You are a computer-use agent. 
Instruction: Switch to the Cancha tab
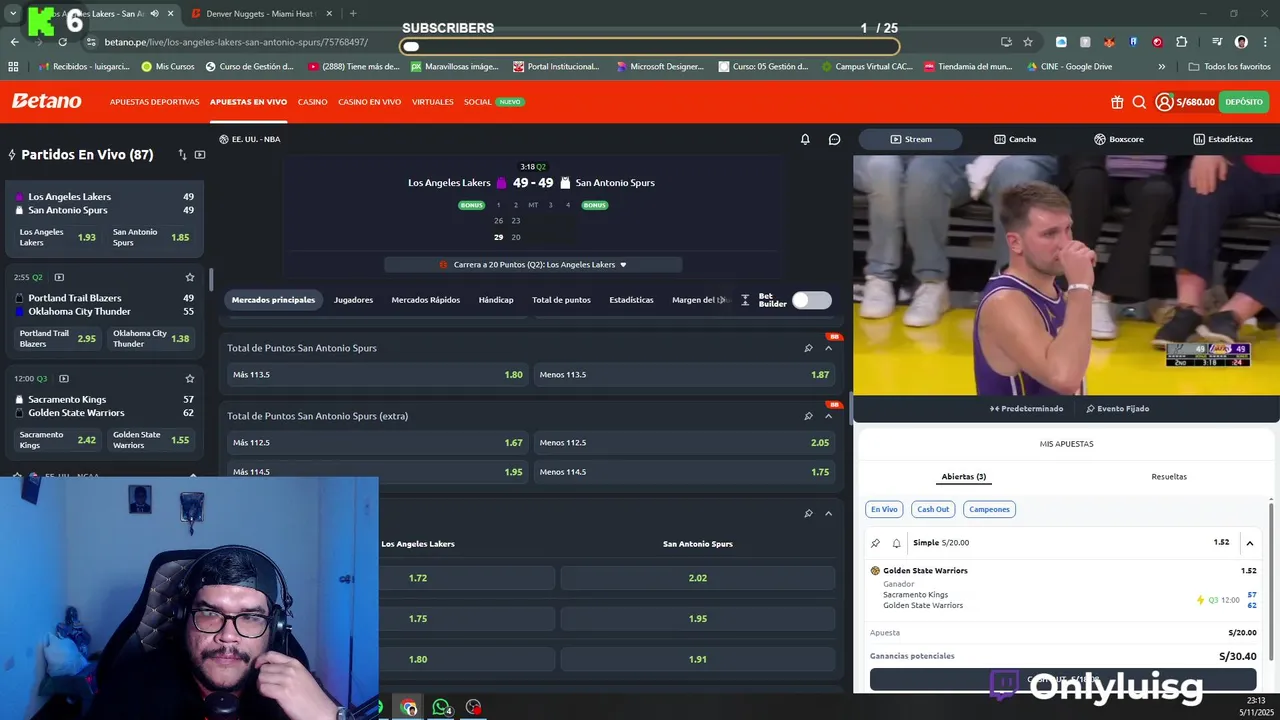click(x=1015, y=139)
